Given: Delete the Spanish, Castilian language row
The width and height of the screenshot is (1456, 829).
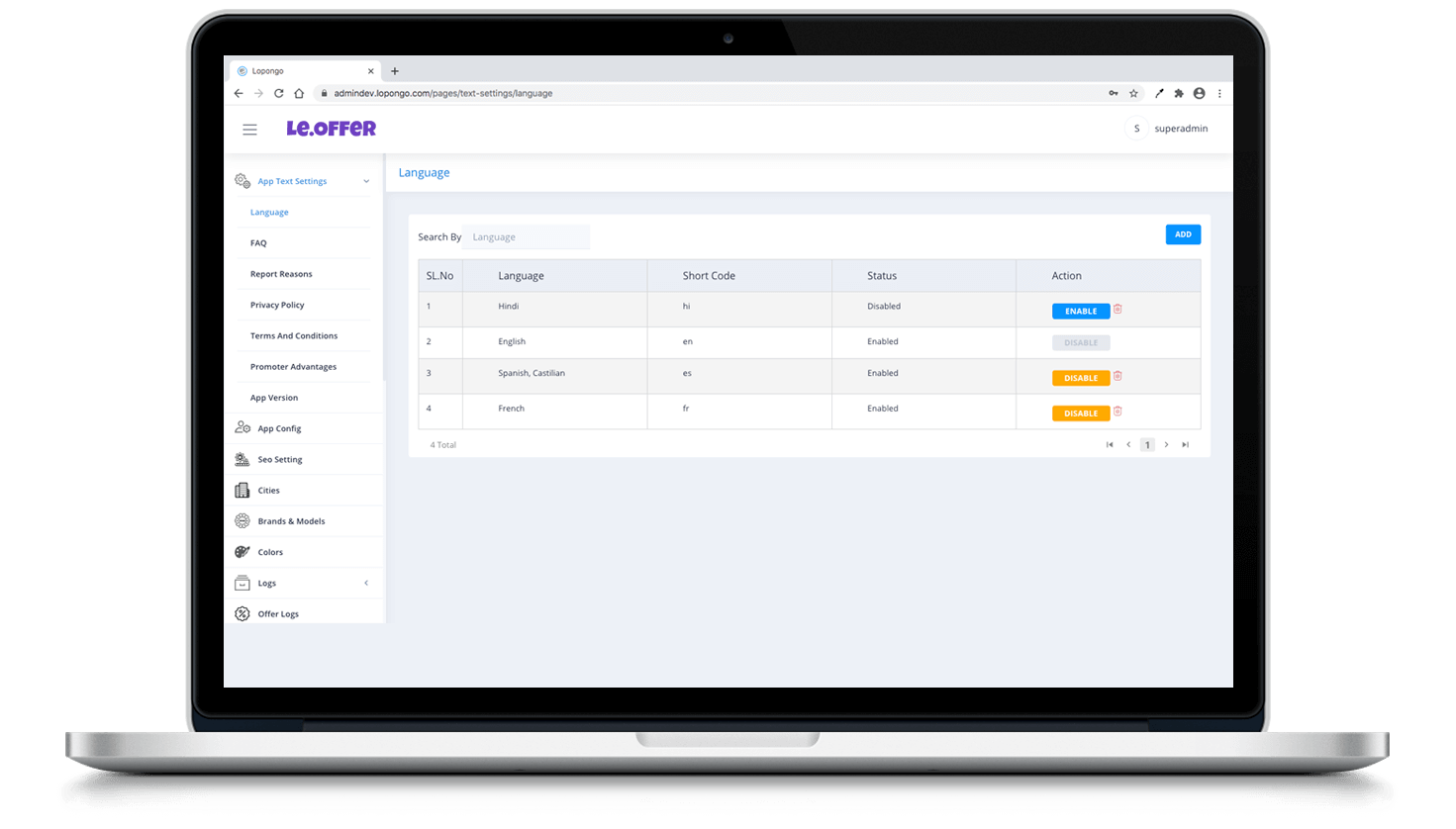Looking at the screenshot, I should coord(1117,376).
